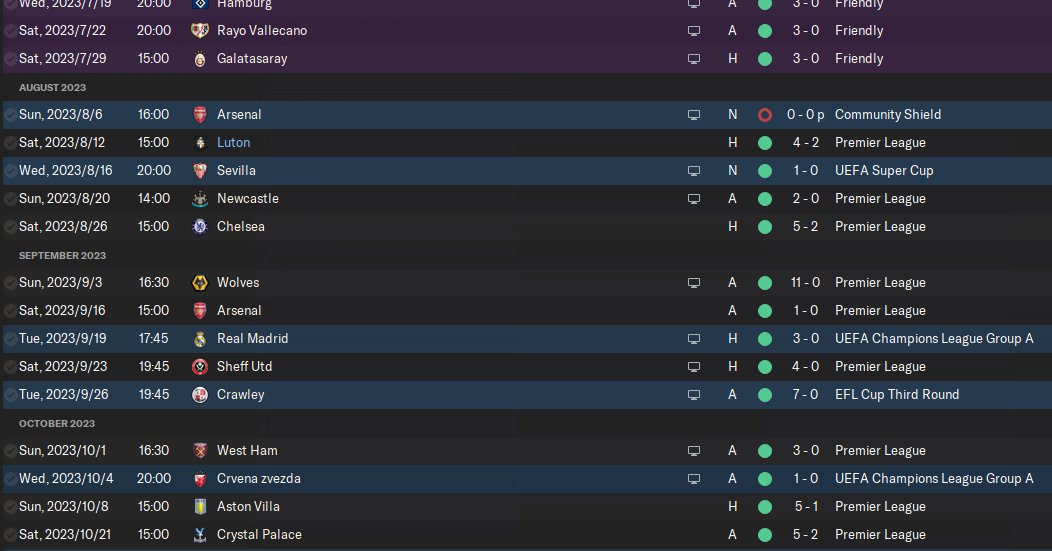The height and width of the screenshot is (551, 1052).
Task: Click the West Ham badge icon
Action: pyautogui.click(x=200, y=451)
